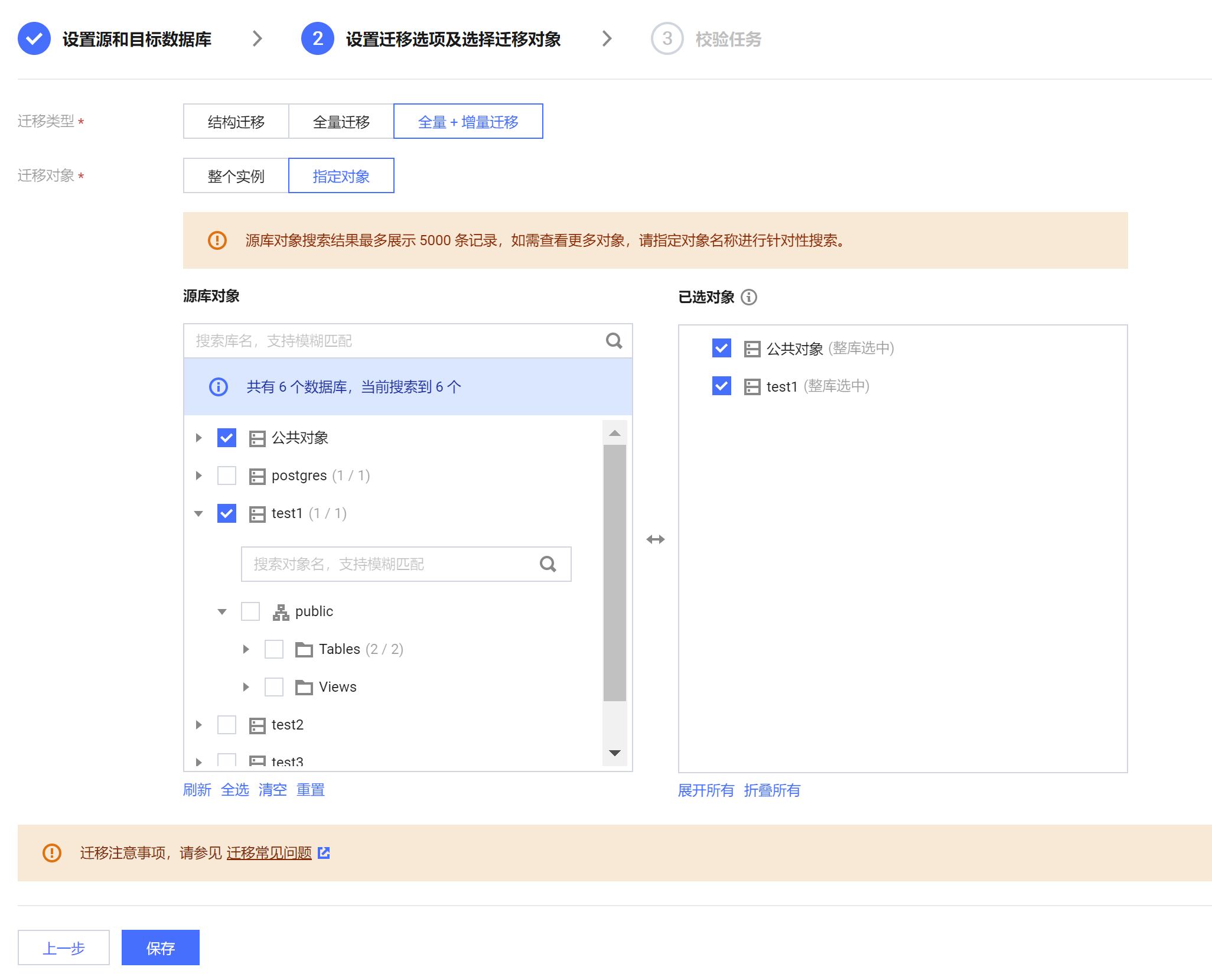Expand the Tables folder node
This screenshot has height=980, width=1212.
246,649
